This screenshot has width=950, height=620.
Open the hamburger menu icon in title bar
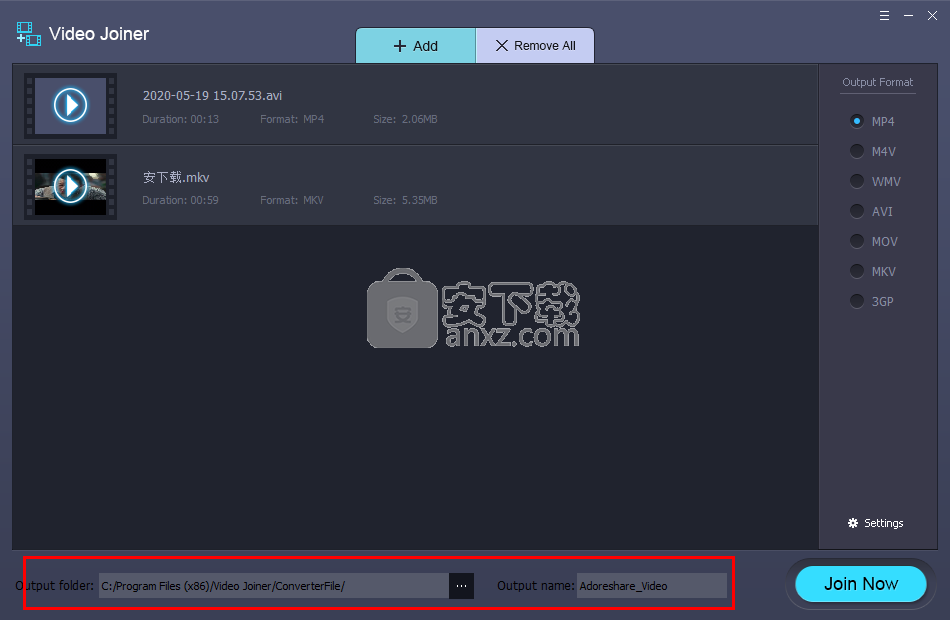[885, 16]
